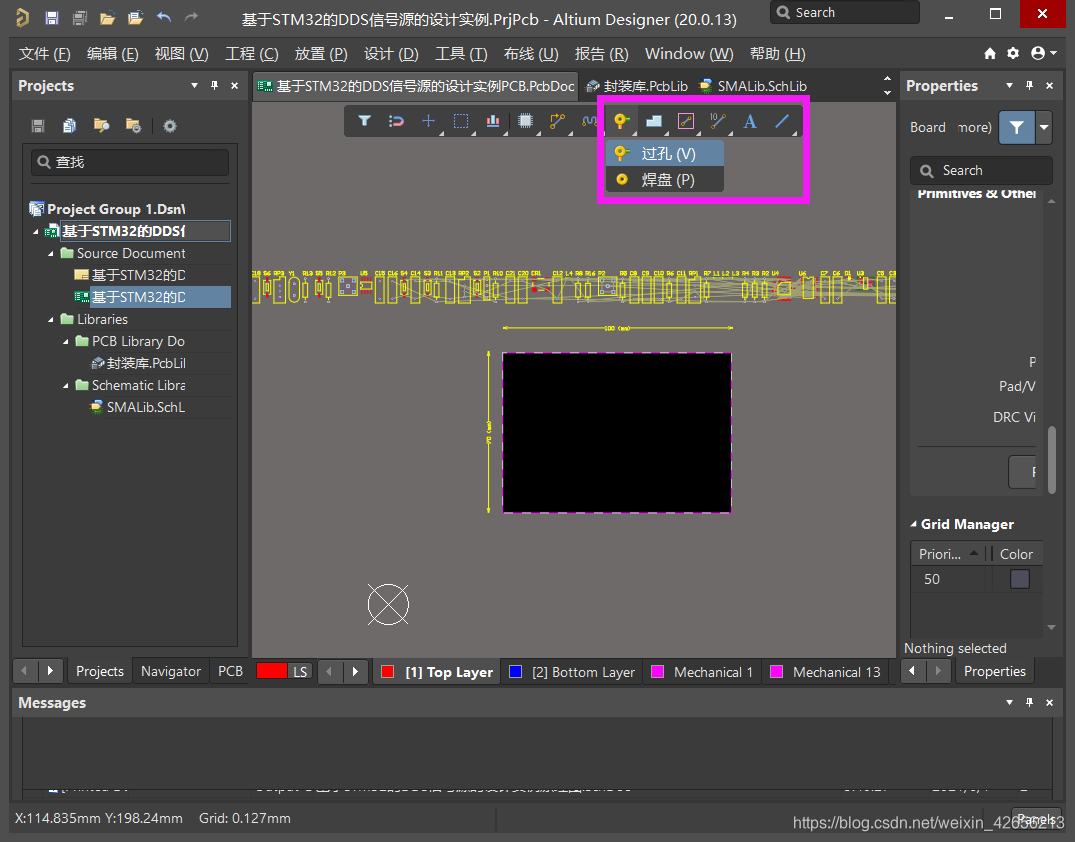Click the Save icon in the title bar
The width and height of the screenshot is (1075, 842).
coord(51,18)
